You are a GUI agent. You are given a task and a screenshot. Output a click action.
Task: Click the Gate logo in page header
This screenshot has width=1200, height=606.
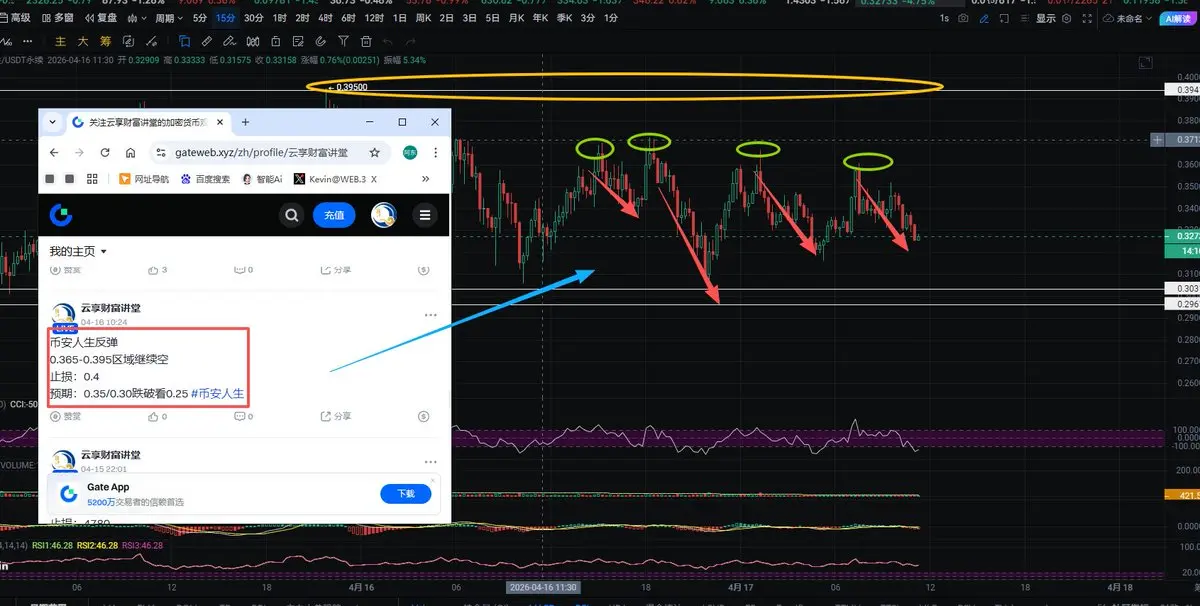(x=62, y=215)
